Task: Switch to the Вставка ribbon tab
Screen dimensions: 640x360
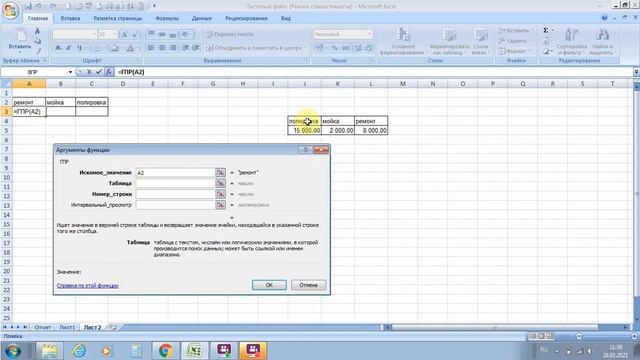Action: (x=70, y=18)
